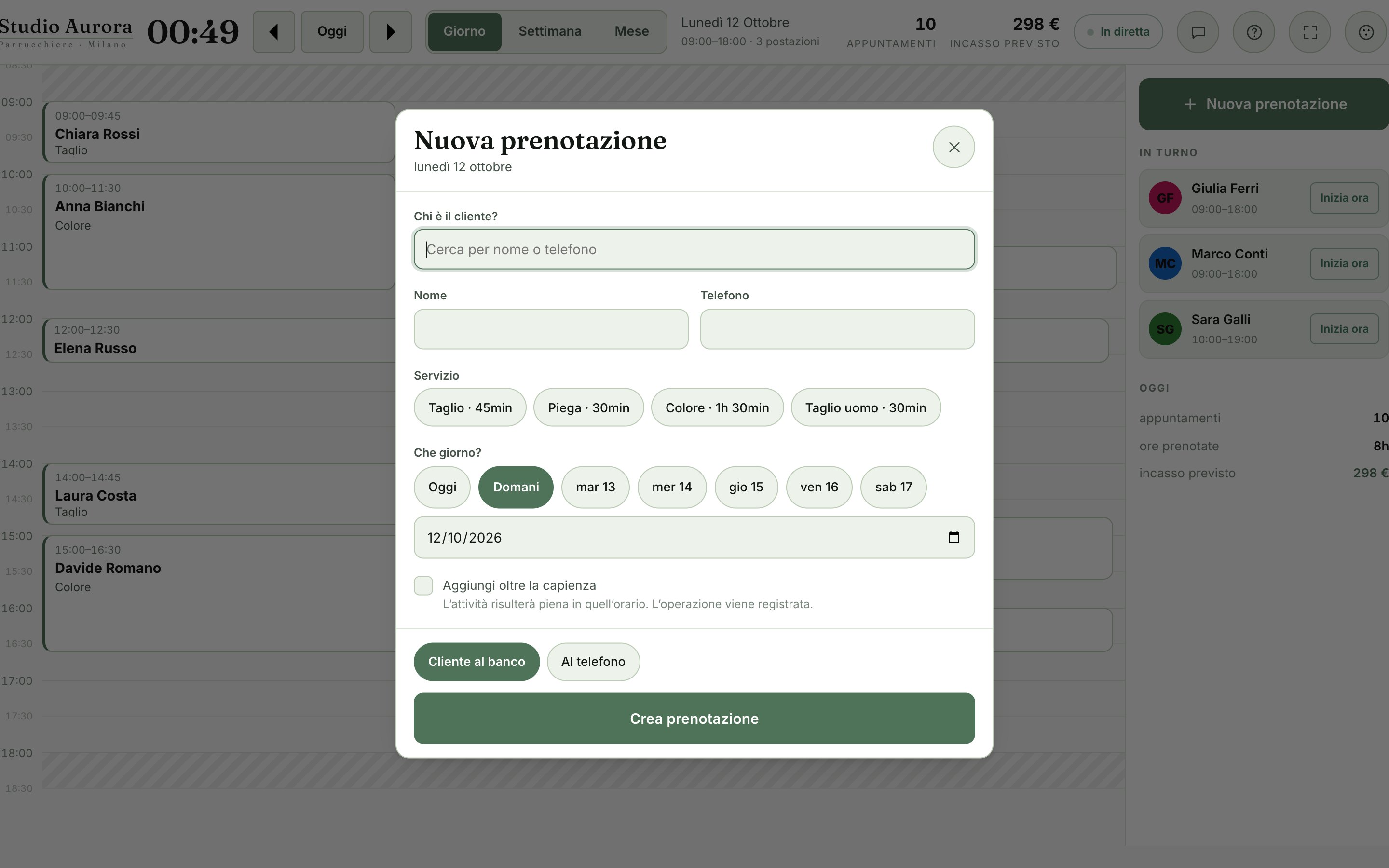Screen dimensions: 1389x868
Task: Click the Nome input field
Action: pyautogui.click(x=551, y=329)
